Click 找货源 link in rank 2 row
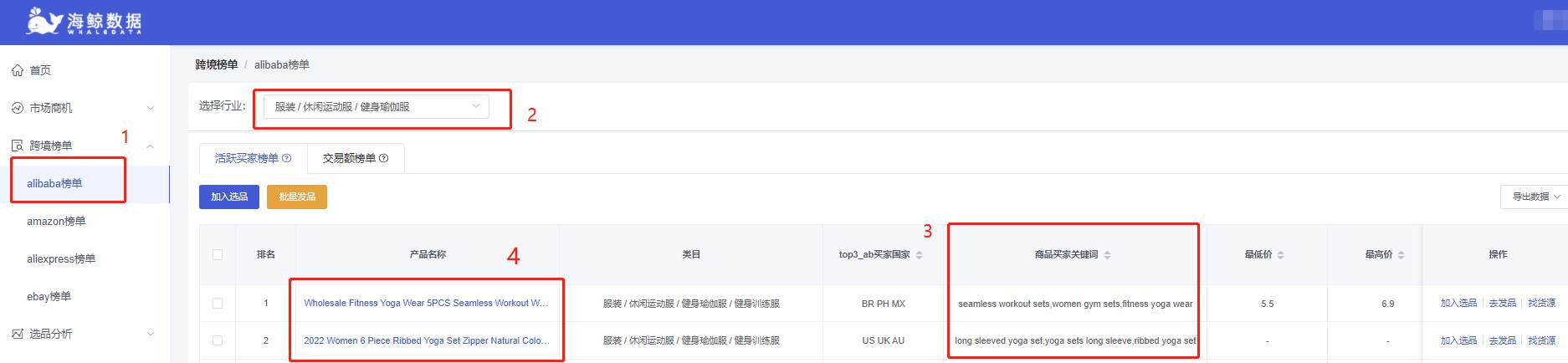The width and height of the screenshot is (1568, 363). click(1542, 340)
